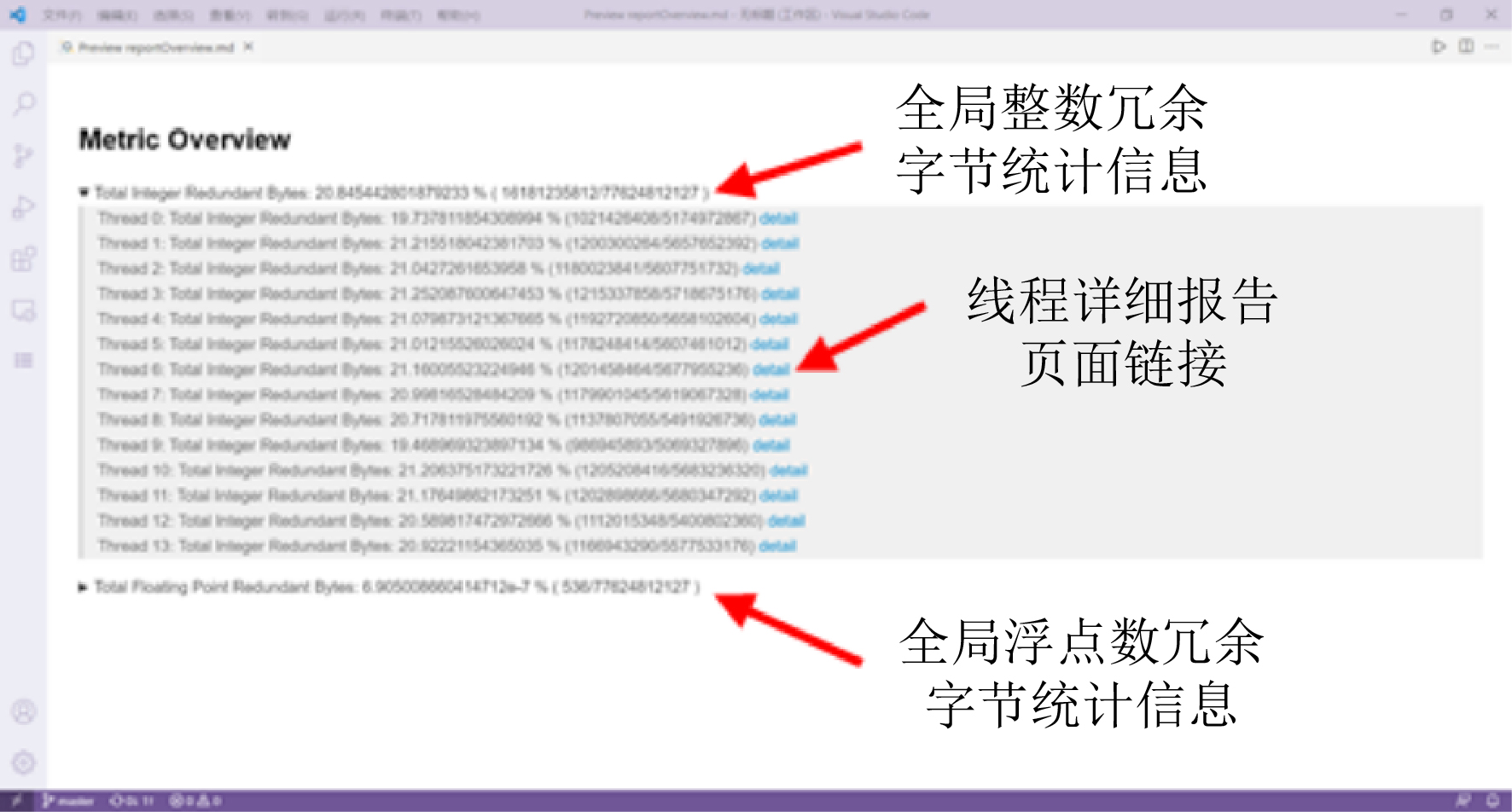This screenshot has width=1512, height=812.
Task: Open the Edit menu in menu bar
Action: tap(117, 15)
